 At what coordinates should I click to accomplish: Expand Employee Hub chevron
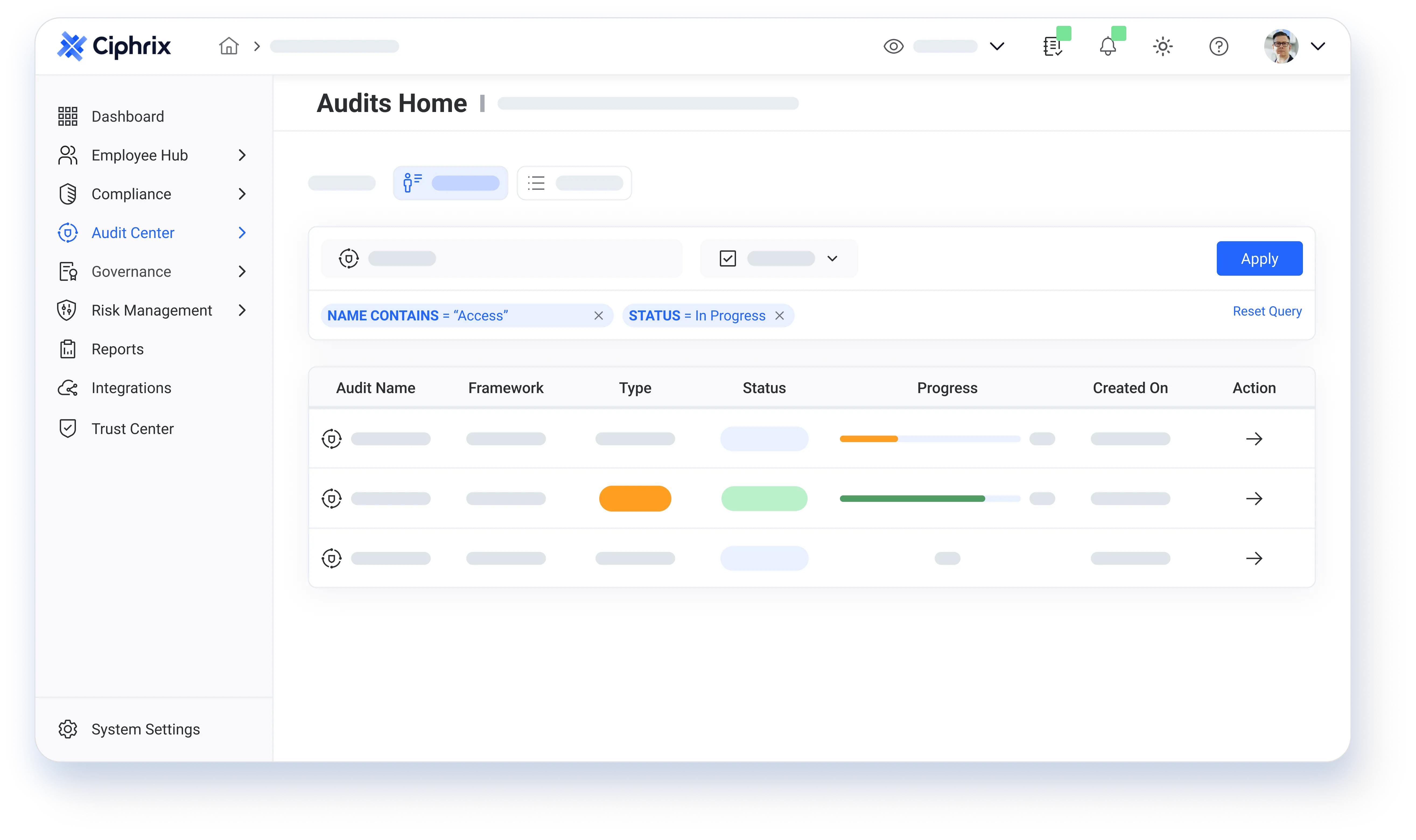coord(242,155)
